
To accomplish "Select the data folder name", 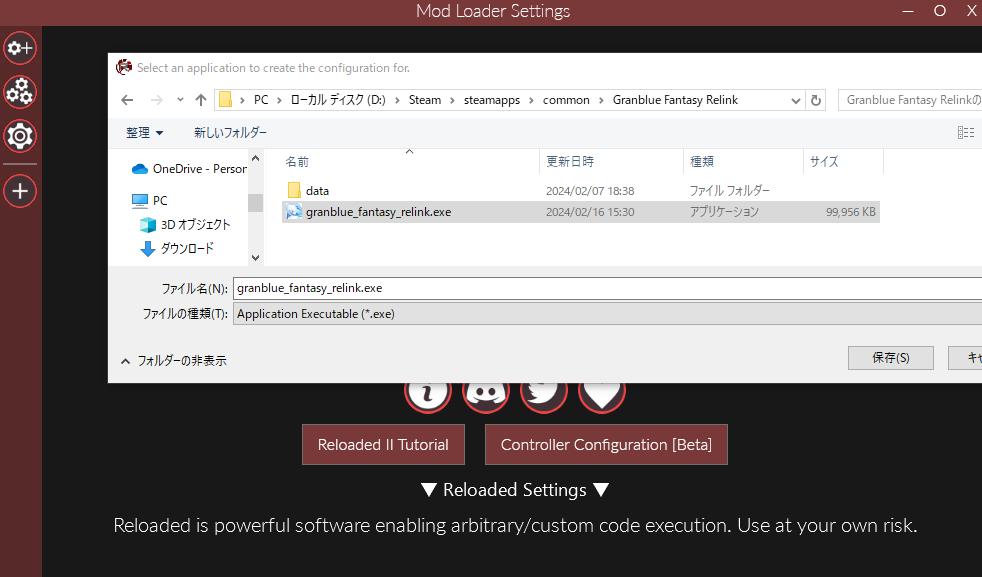I will click(317, 190).
